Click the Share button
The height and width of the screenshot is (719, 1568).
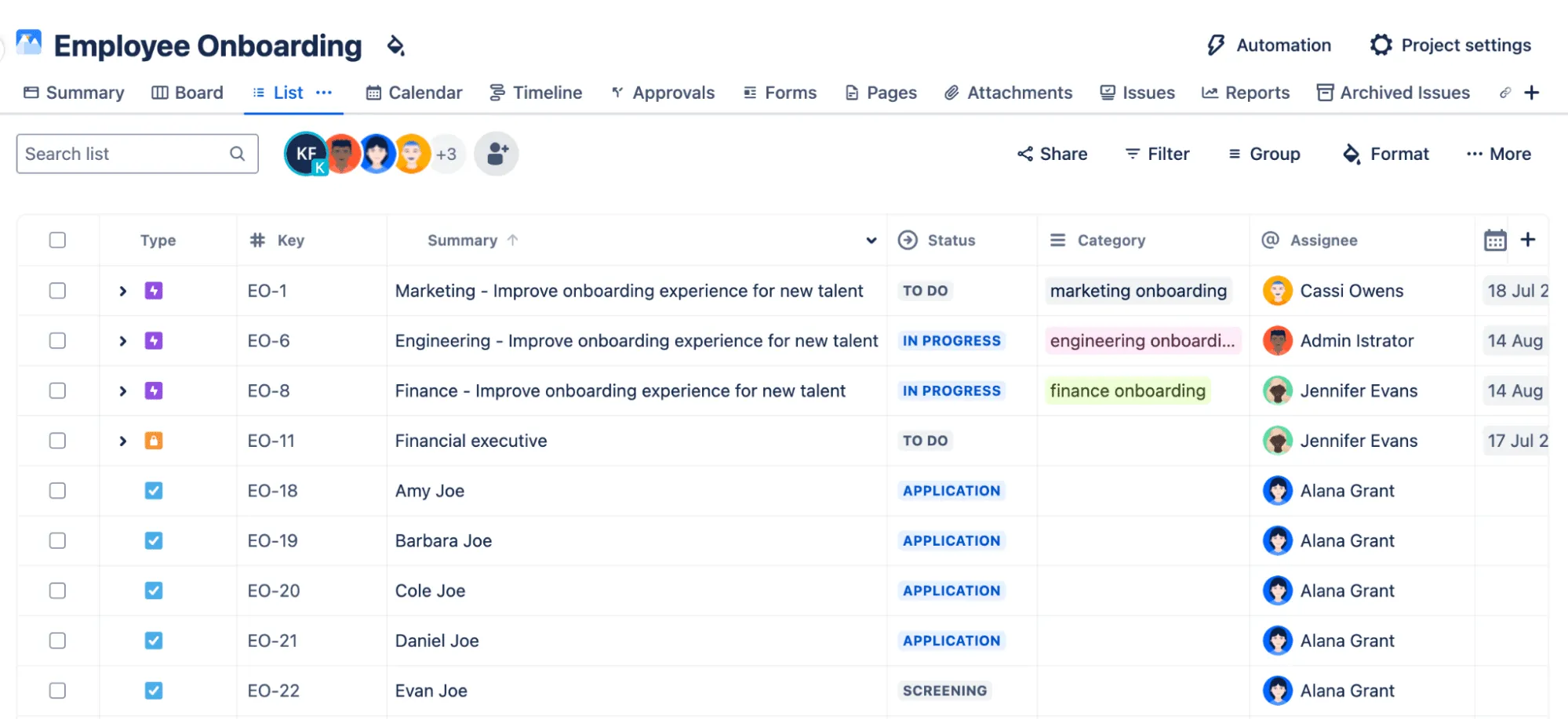[1052, 154]
